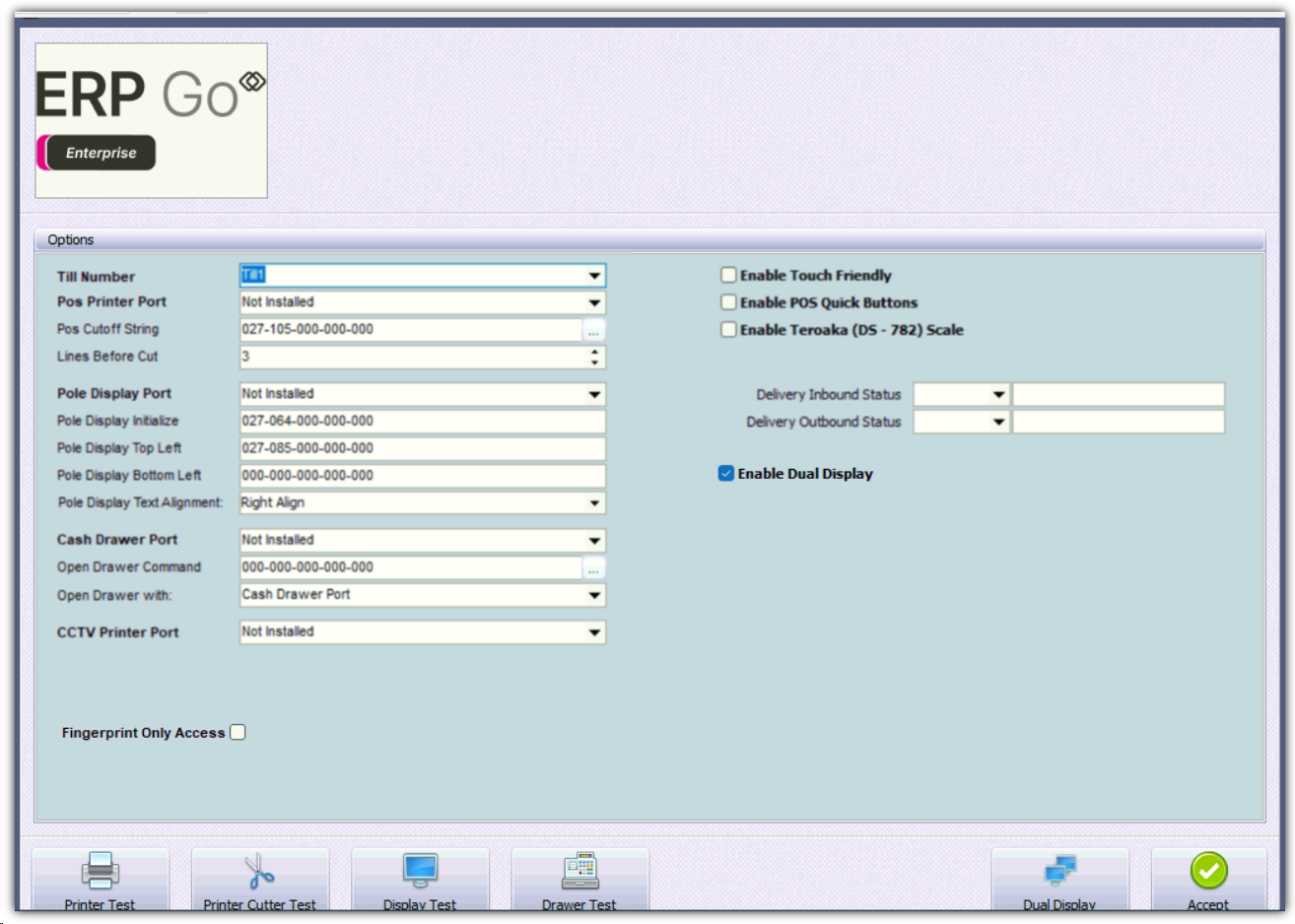Open the Dual Display icon
The height and width of the screenshot is (924, 1295).
[1059, 870]
